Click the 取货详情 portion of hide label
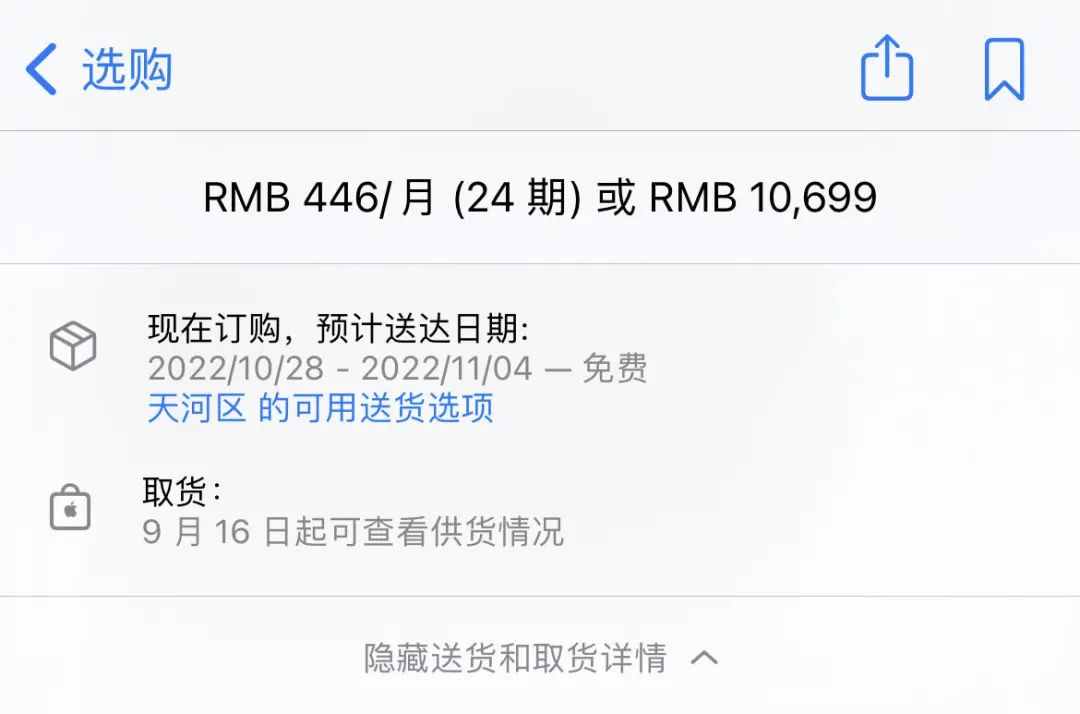The height and width of the screenshot is (714, 1080). click(600, 658)
